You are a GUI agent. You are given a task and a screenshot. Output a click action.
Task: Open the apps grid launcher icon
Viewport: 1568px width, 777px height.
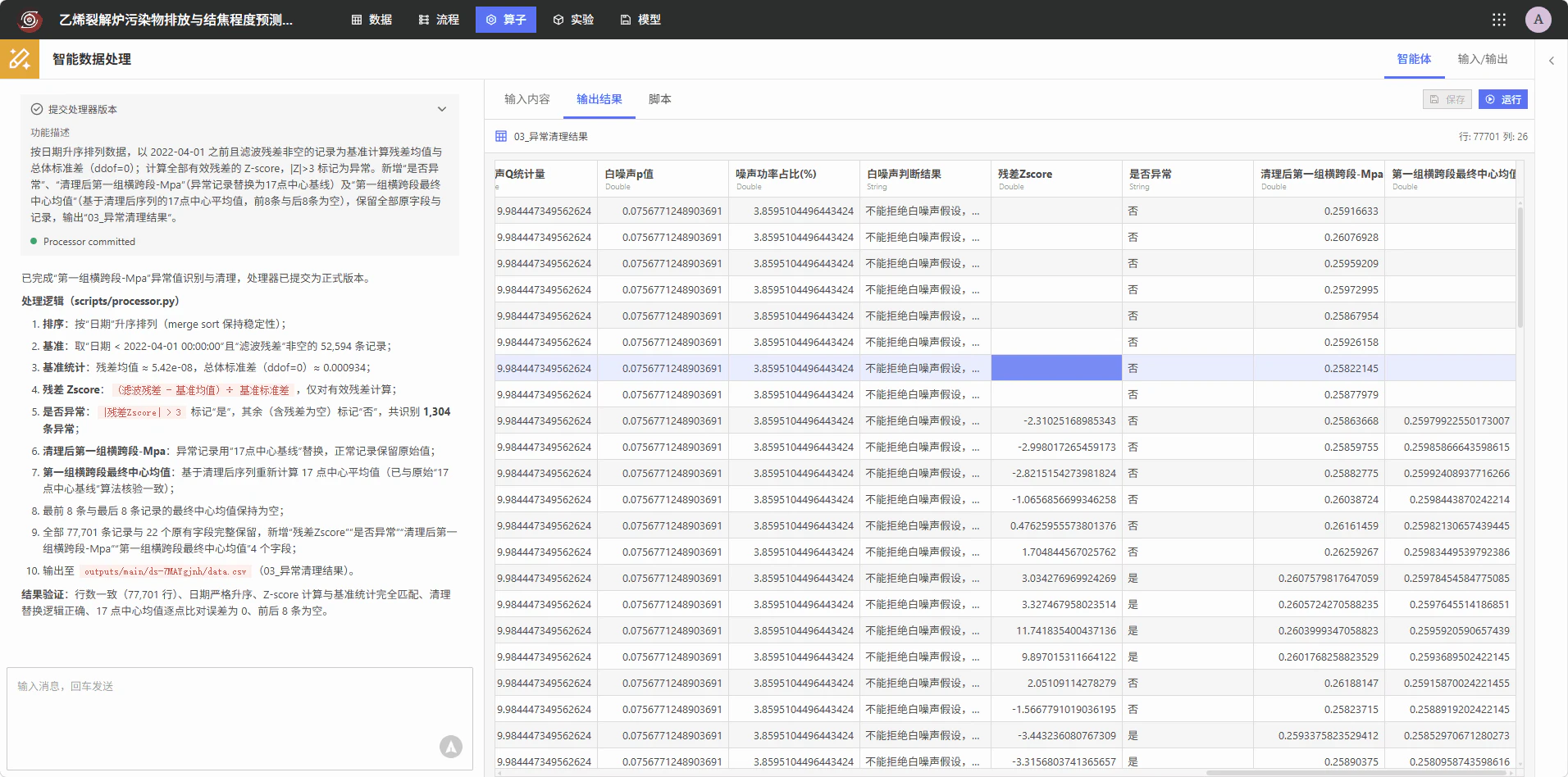[x=1499, y=20]
